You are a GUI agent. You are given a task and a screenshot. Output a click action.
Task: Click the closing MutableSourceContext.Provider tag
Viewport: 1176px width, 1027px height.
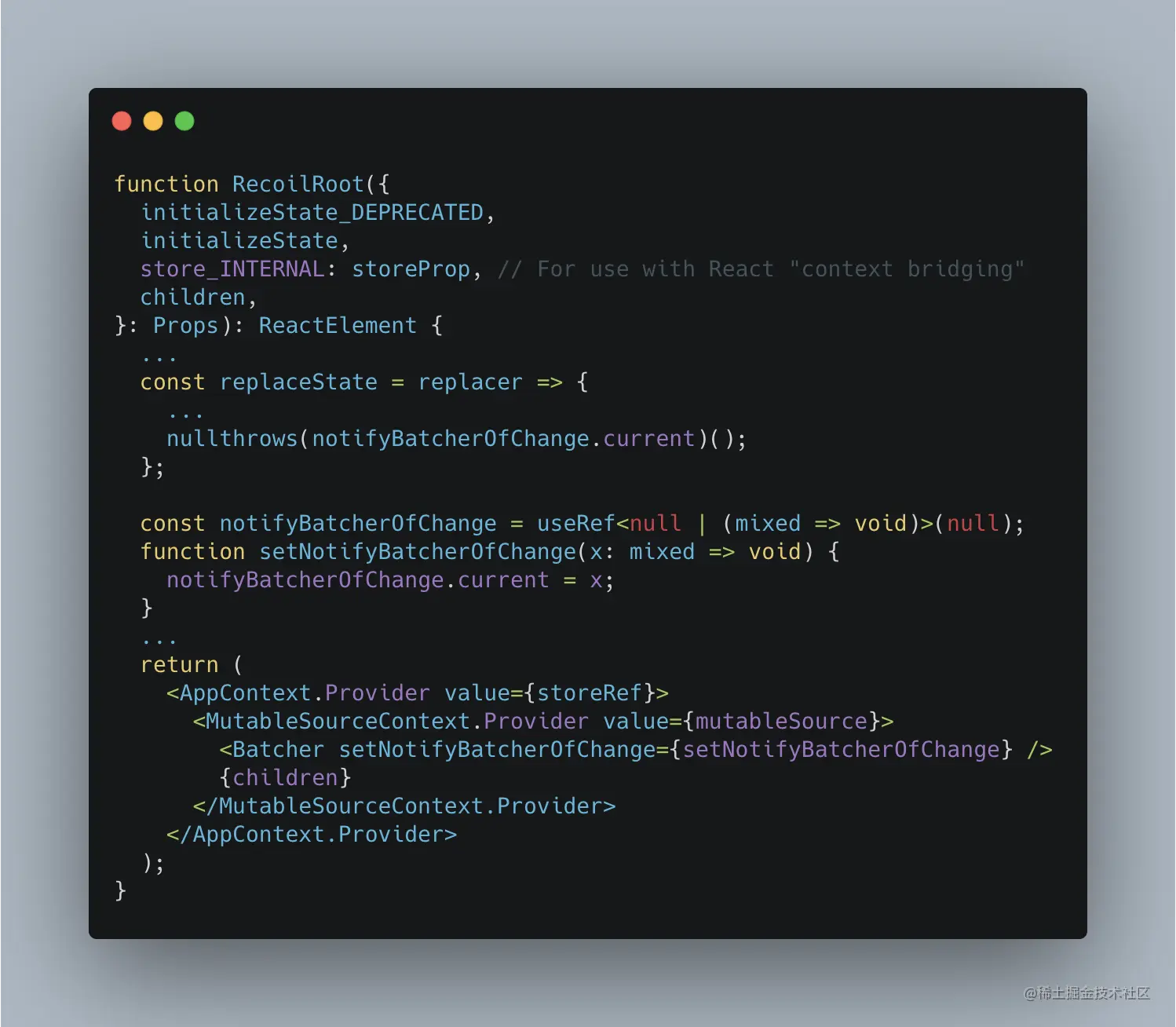click(x=404, y=806)
